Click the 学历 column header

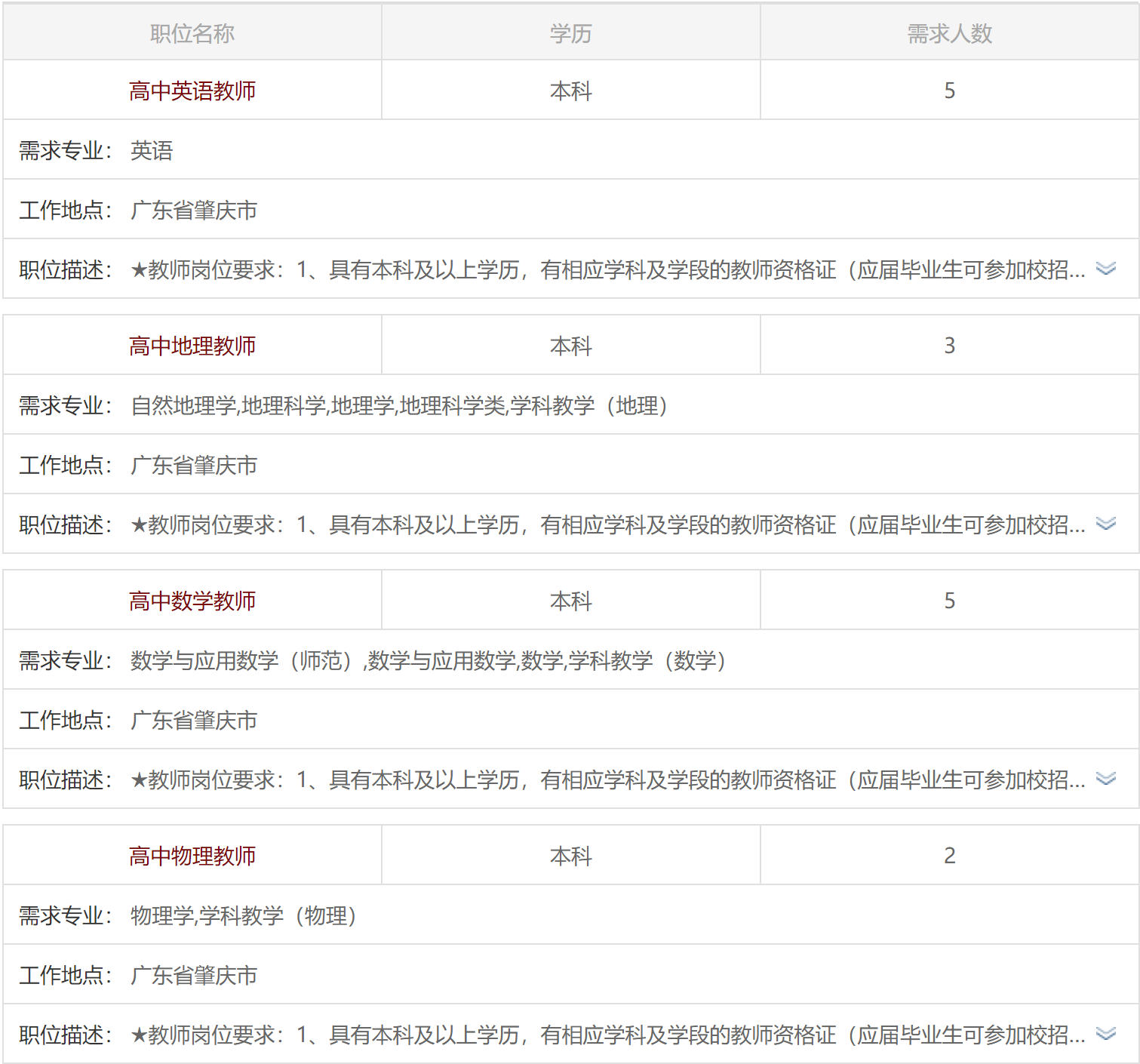(x=570, y=33)
